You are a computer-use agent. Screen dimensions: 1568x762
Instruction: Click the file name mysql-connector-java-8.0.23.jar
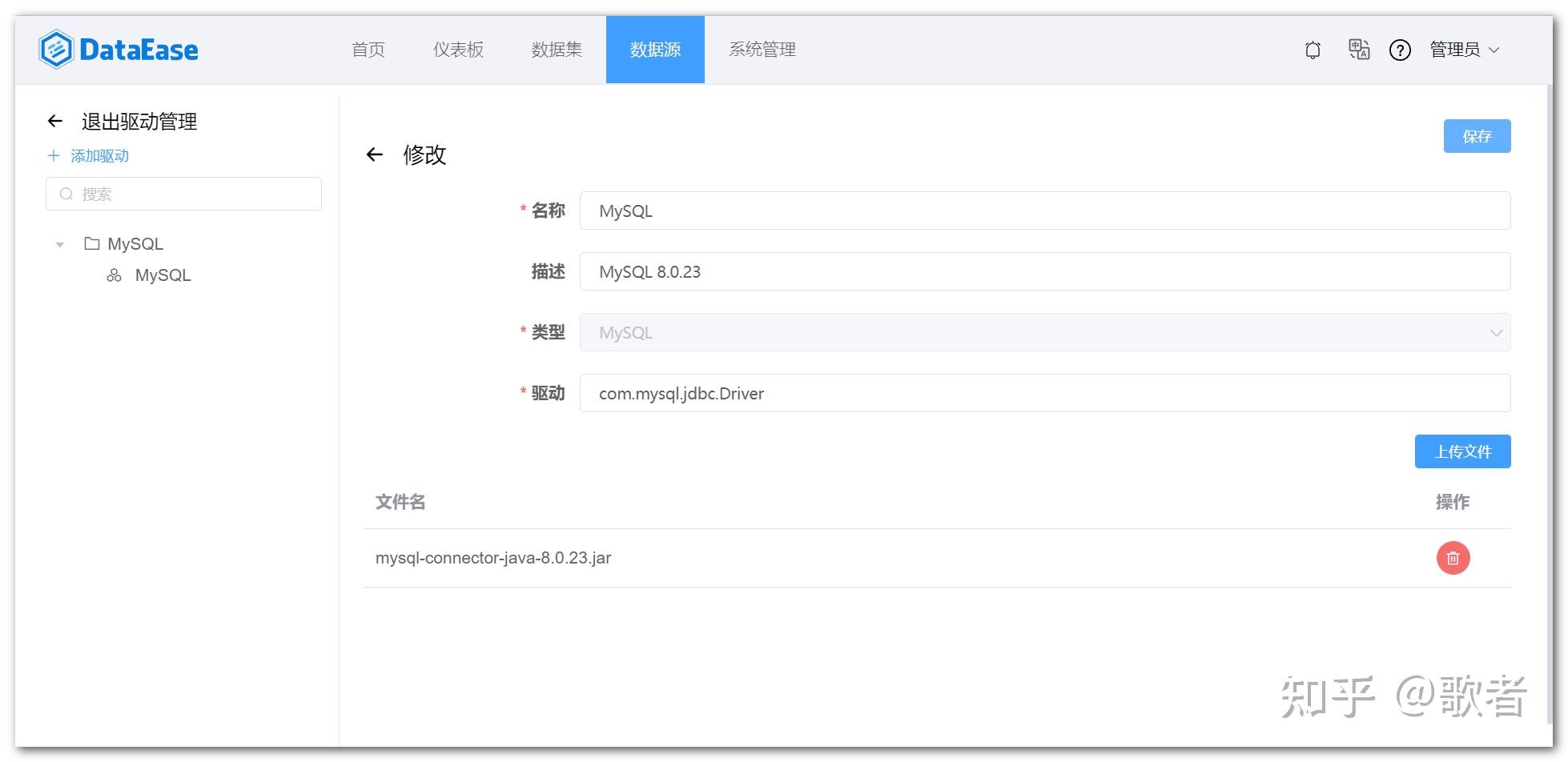tap(493, 558)
